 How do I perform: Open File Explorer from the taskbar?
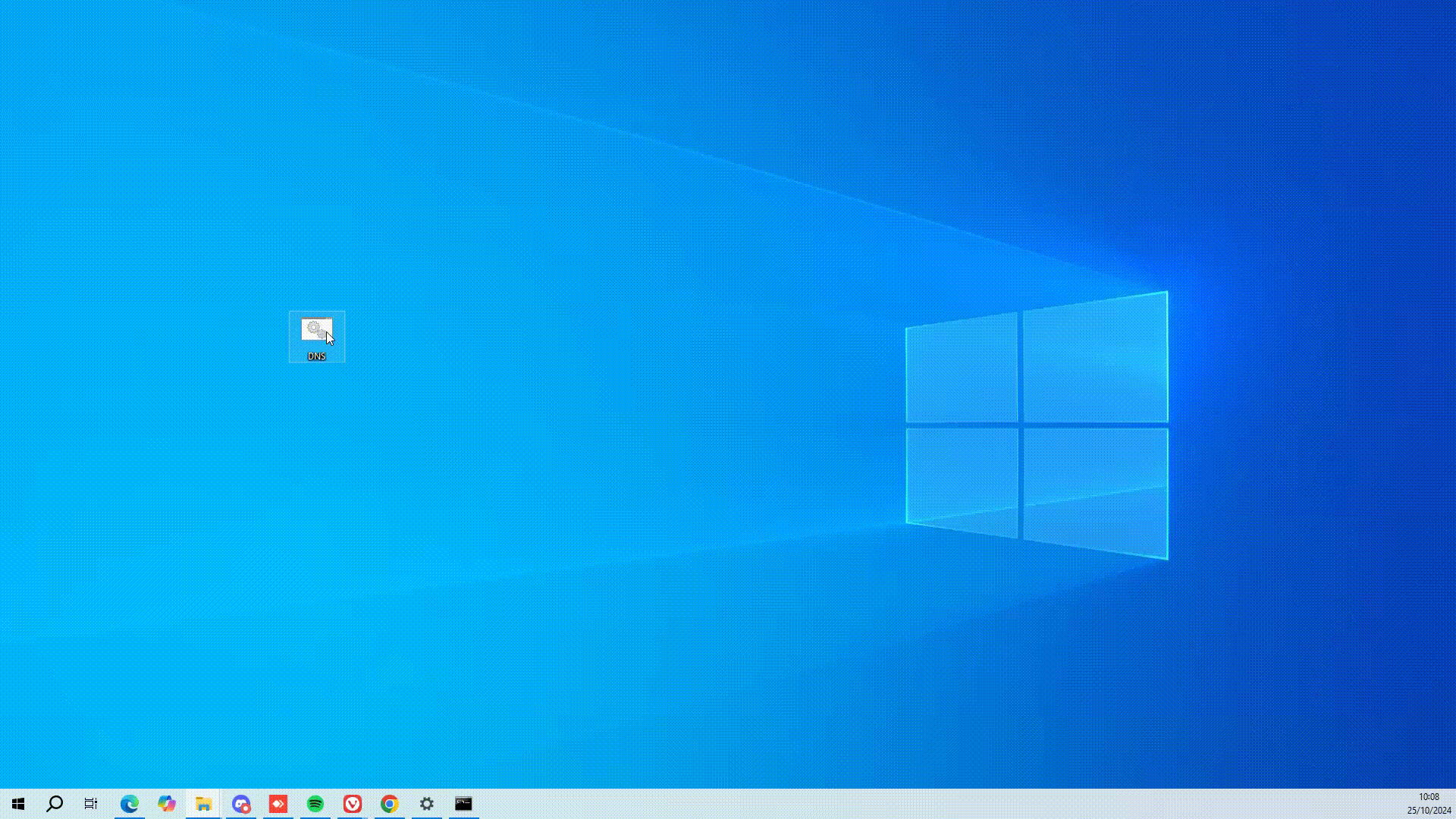coord(203,804)
